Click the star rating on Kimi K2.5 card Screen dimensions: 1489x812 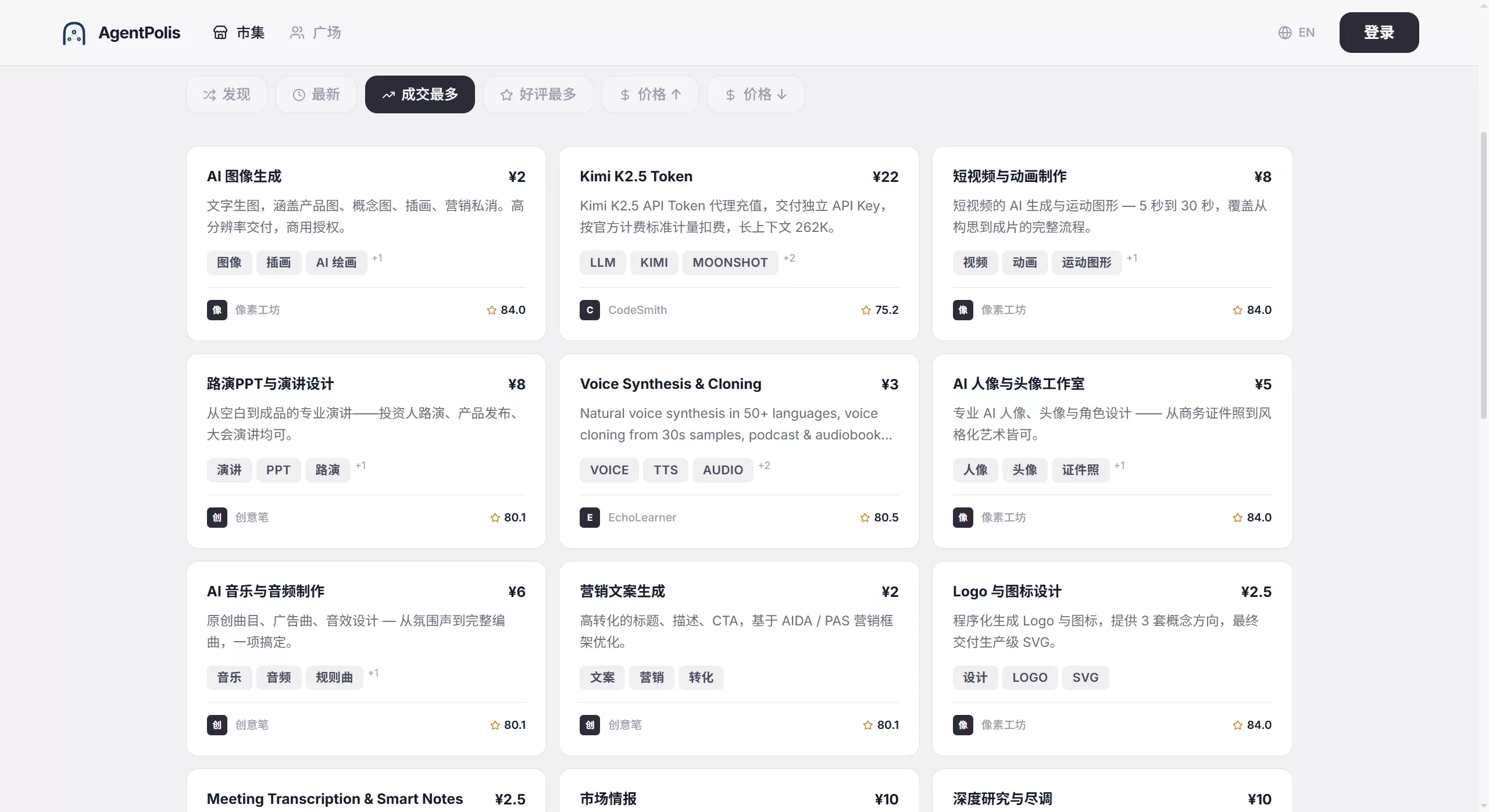pyautogui.click(x=879, y=310)
